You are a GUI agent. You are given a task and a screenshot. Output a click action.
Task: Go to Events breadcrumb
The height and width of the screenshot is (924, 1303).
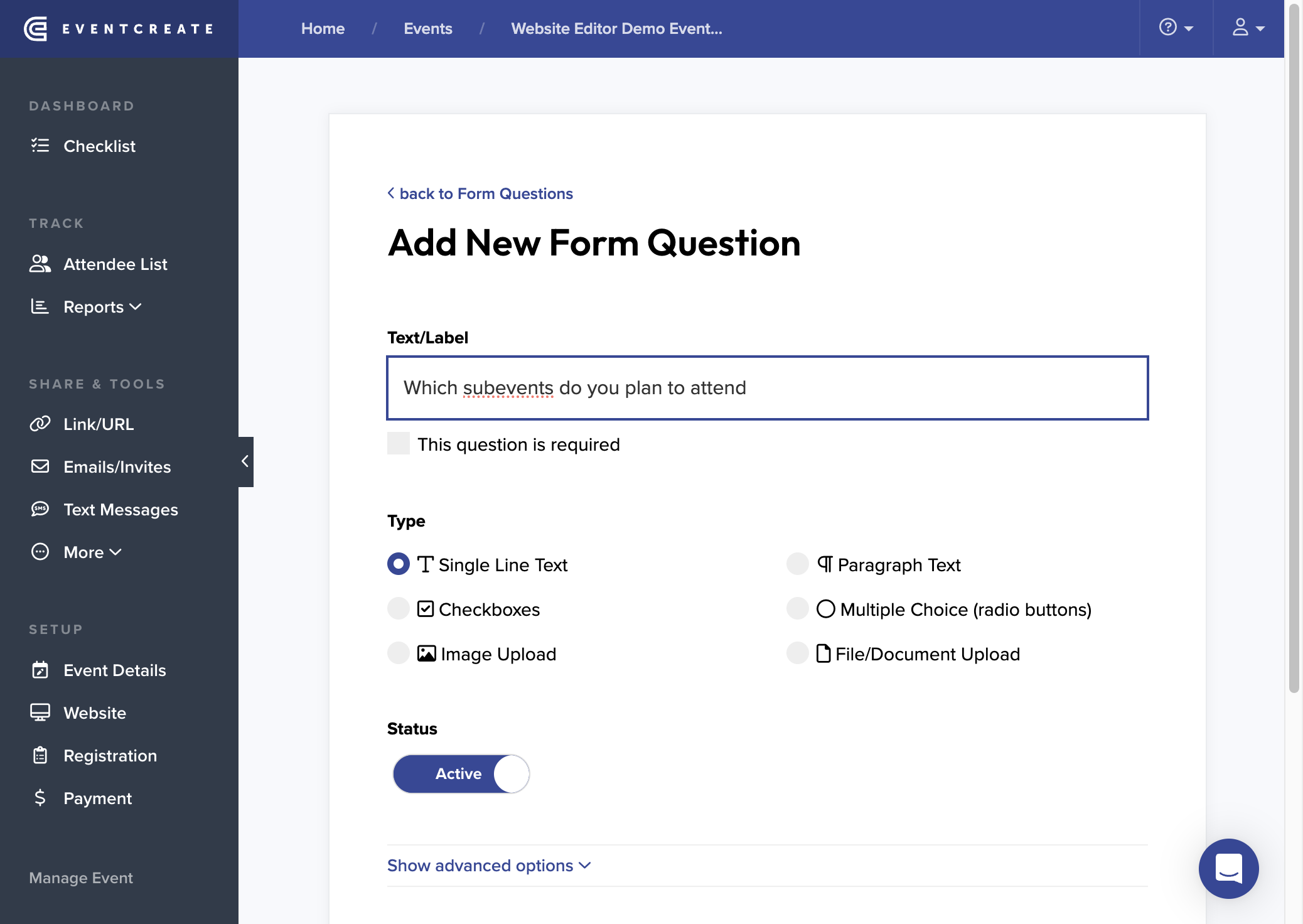(428, 29)
